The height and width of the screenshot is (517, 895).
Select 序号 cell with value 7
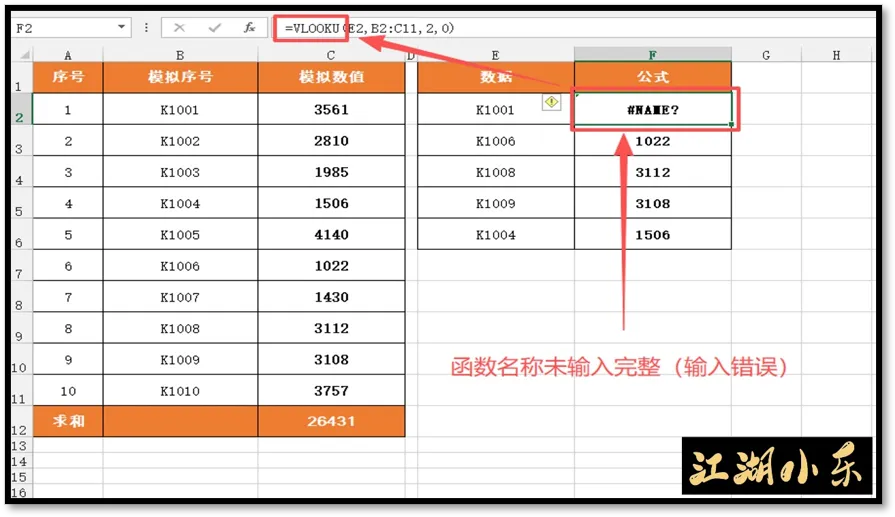coord(68,297)
